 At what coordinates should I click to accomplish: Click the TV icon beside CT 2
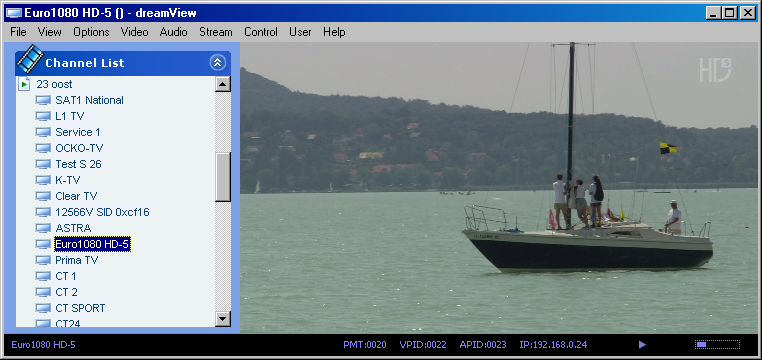click(x=43, y=293)
